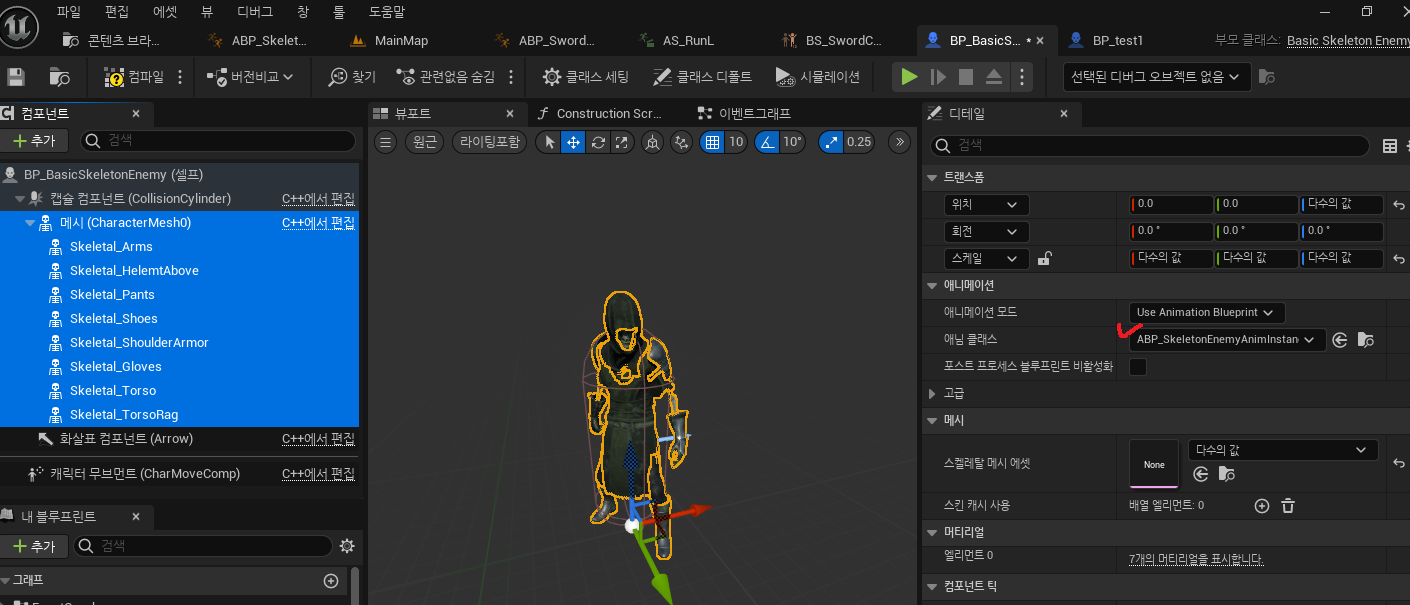
Task: Collapse the 캡슐 컴포넌트 tree node
Action: click(x=20, y=199)
